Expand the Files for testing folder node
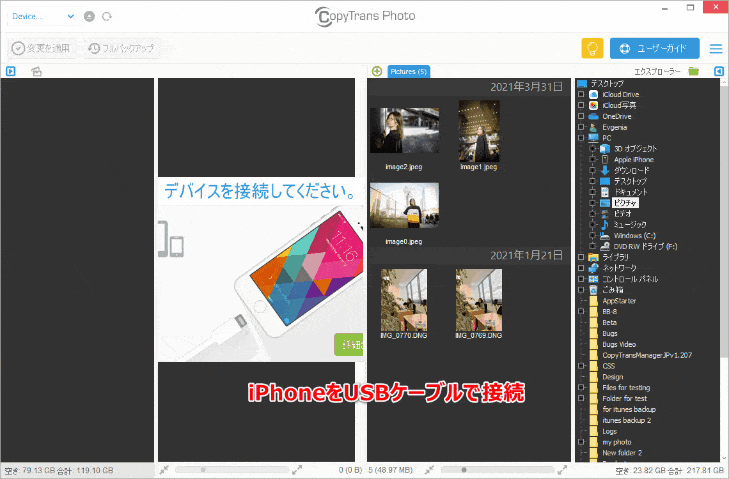 click(581, 387)
